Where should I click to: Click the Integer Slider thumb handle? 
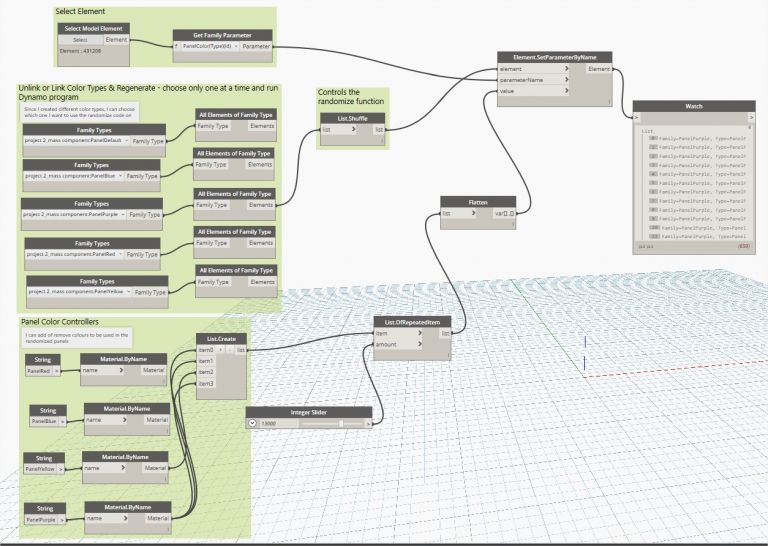[x=341, y=424]
